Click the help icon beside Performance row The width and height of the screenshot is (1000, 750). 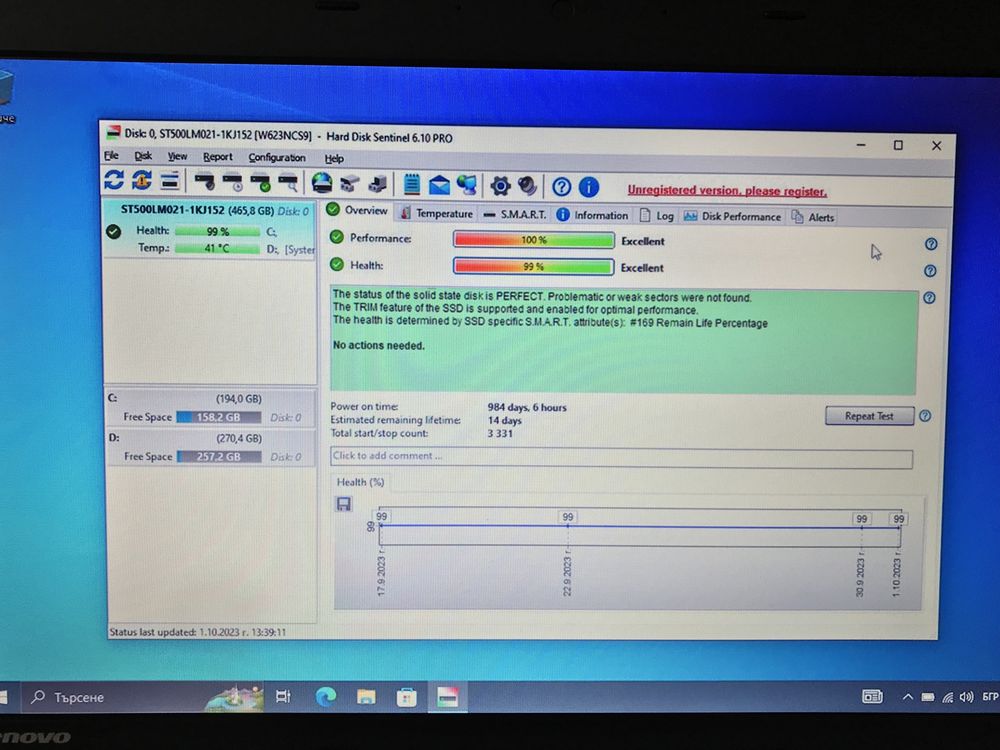click(x=931, y=244)
